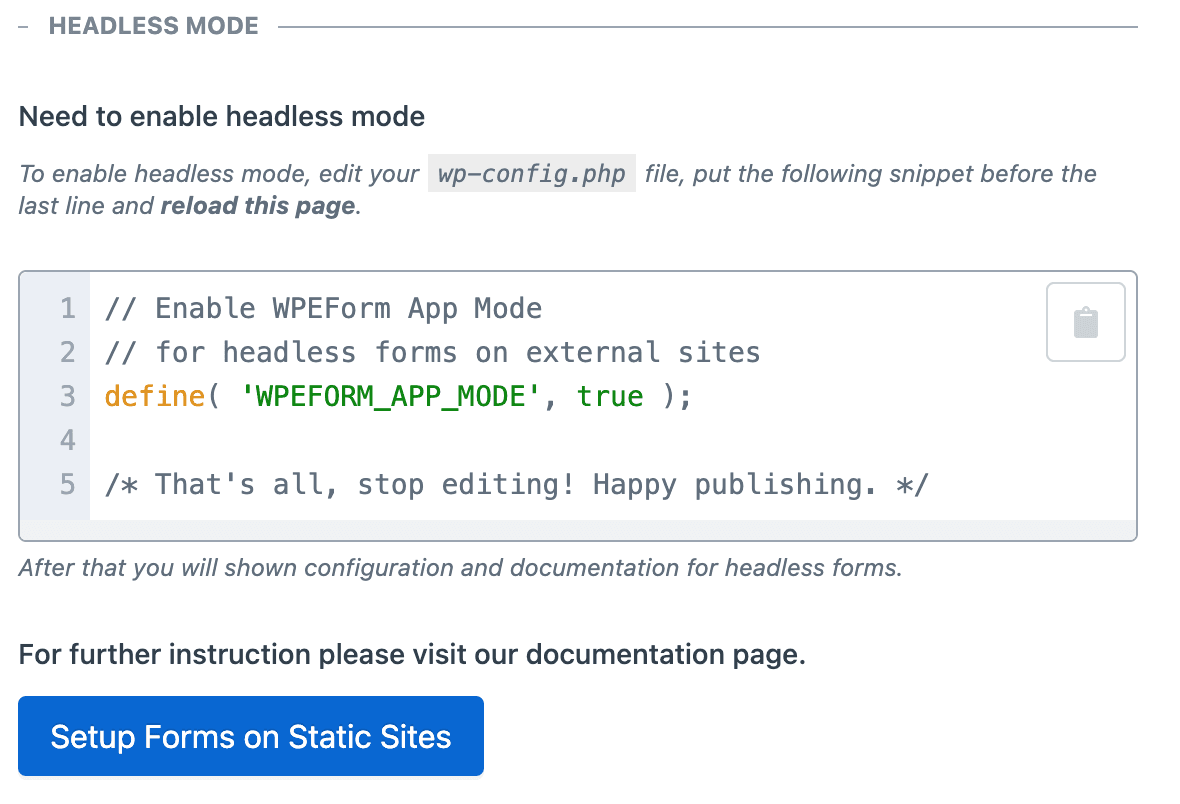Click the orange 'define' keyword
Screen dimensions: 1180x804
[154, 396]
